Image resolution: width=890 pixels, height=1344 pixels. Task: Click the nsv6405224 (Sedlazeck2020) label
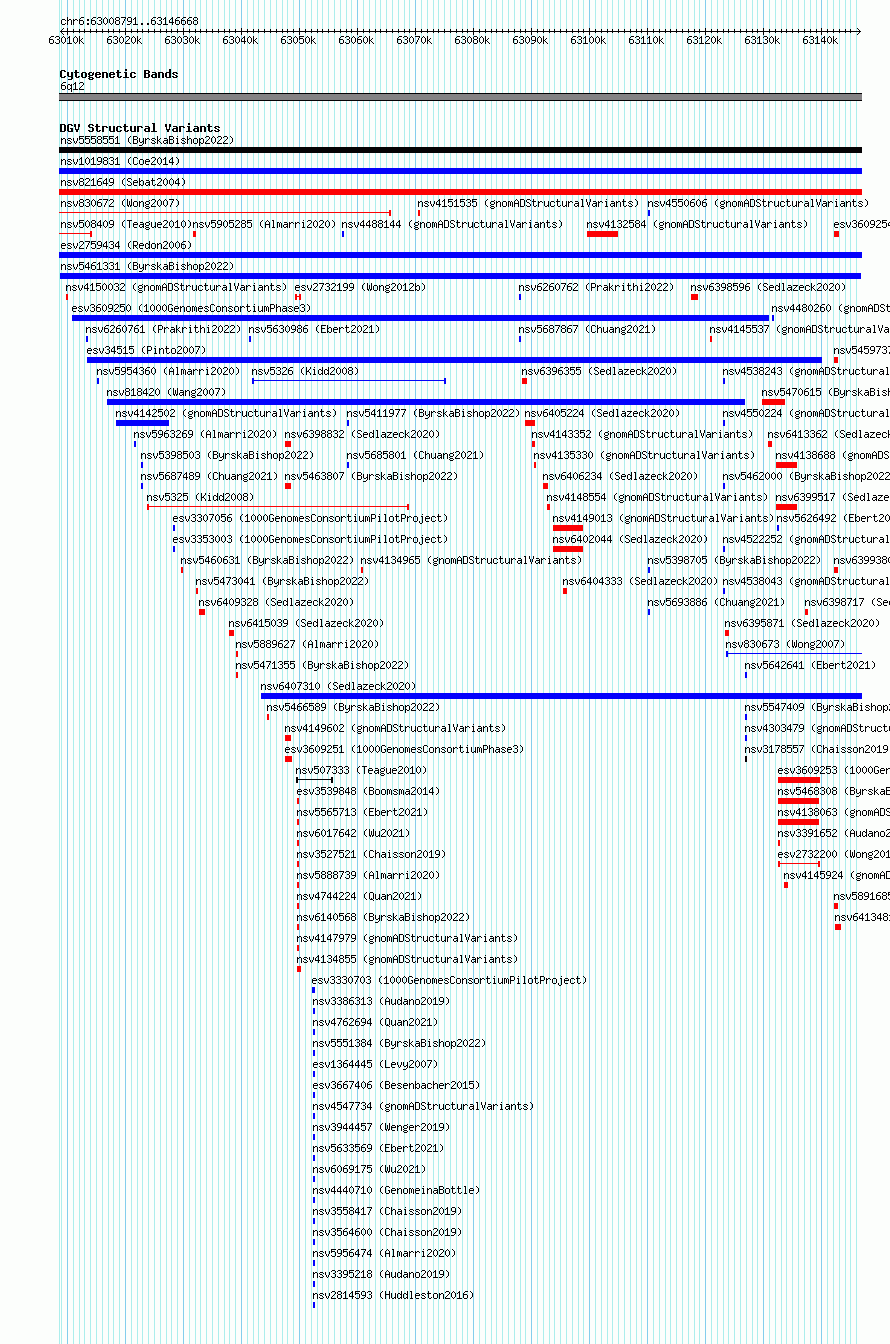click(x=602, y=413)
